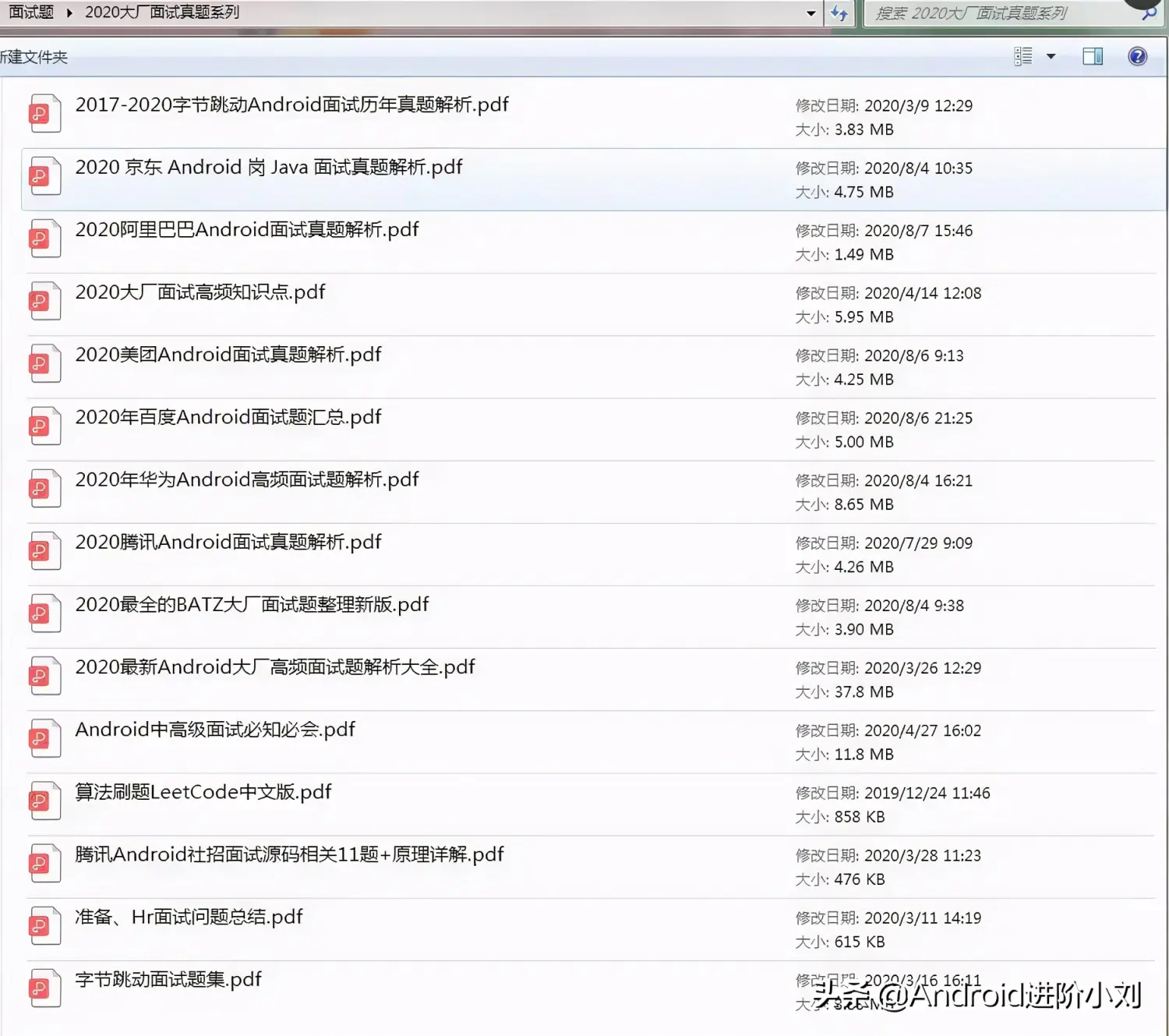
Task: Click PDF icon of 2020阿里巴巴Android面试真题解析.pdf
Action: [x=44, y=239]
